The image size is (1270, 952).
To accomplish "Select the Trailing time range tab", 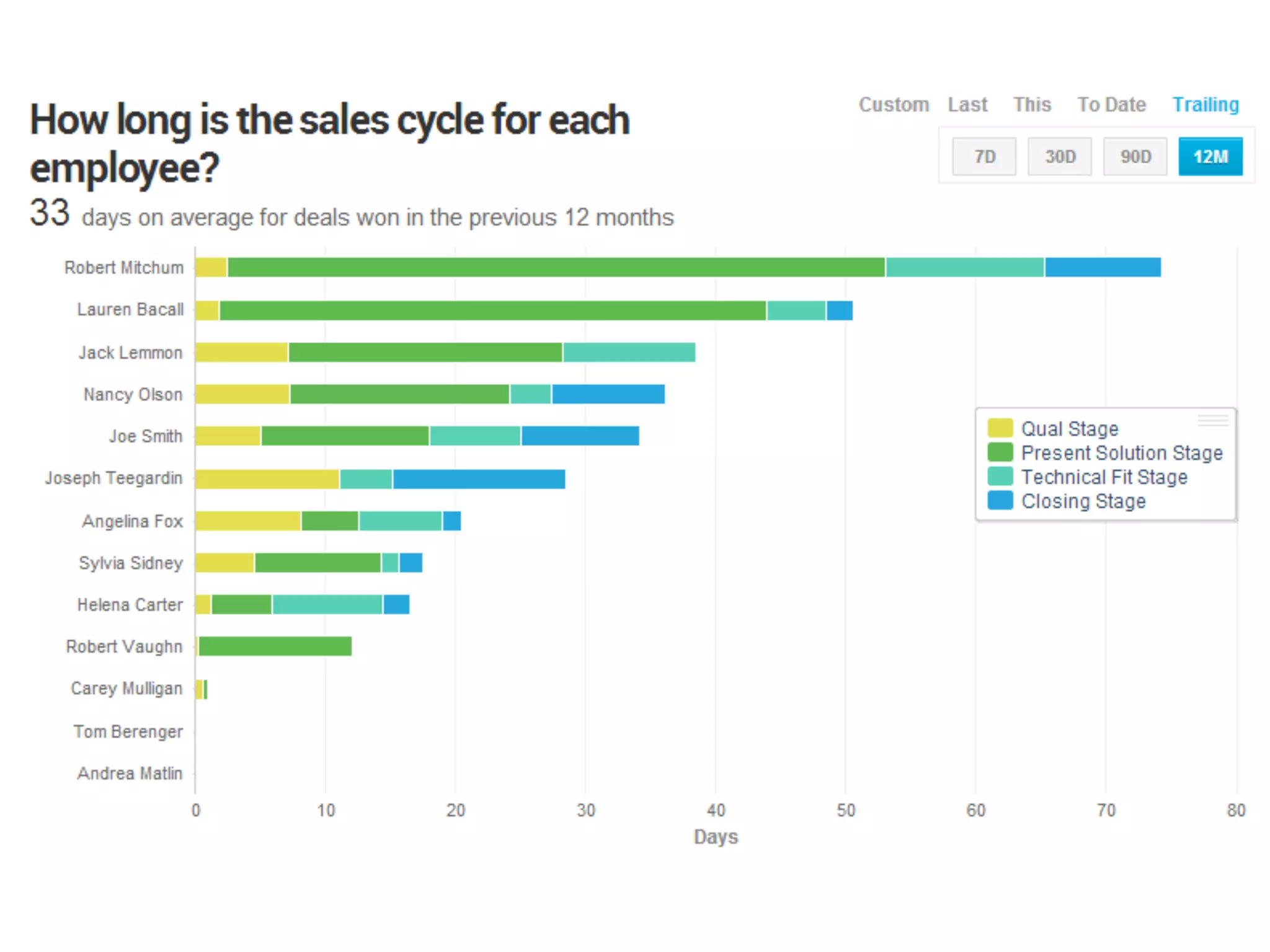I will tap(1205, 105).
